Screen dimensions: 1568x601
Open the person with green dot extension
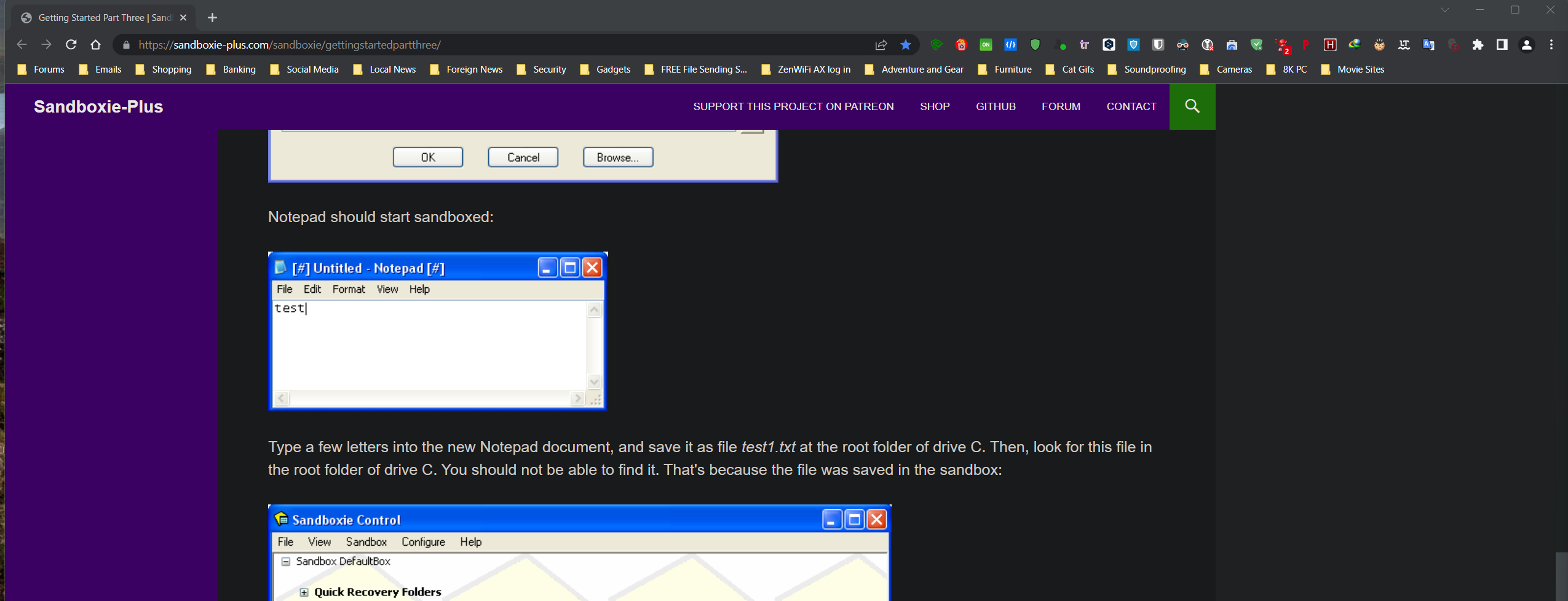1059,45
